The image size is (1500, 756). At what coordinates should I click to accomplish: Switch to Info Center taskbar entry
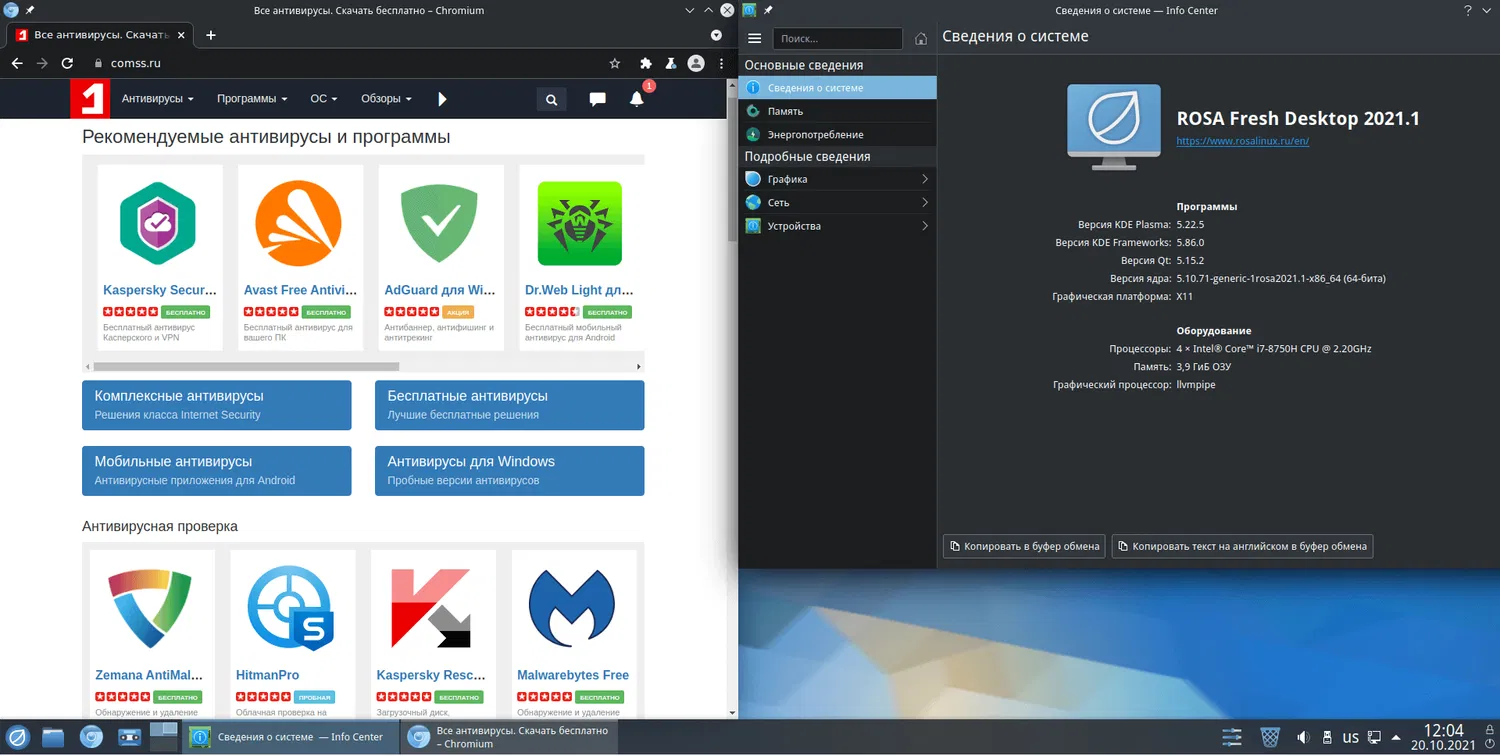coord(289,737)
